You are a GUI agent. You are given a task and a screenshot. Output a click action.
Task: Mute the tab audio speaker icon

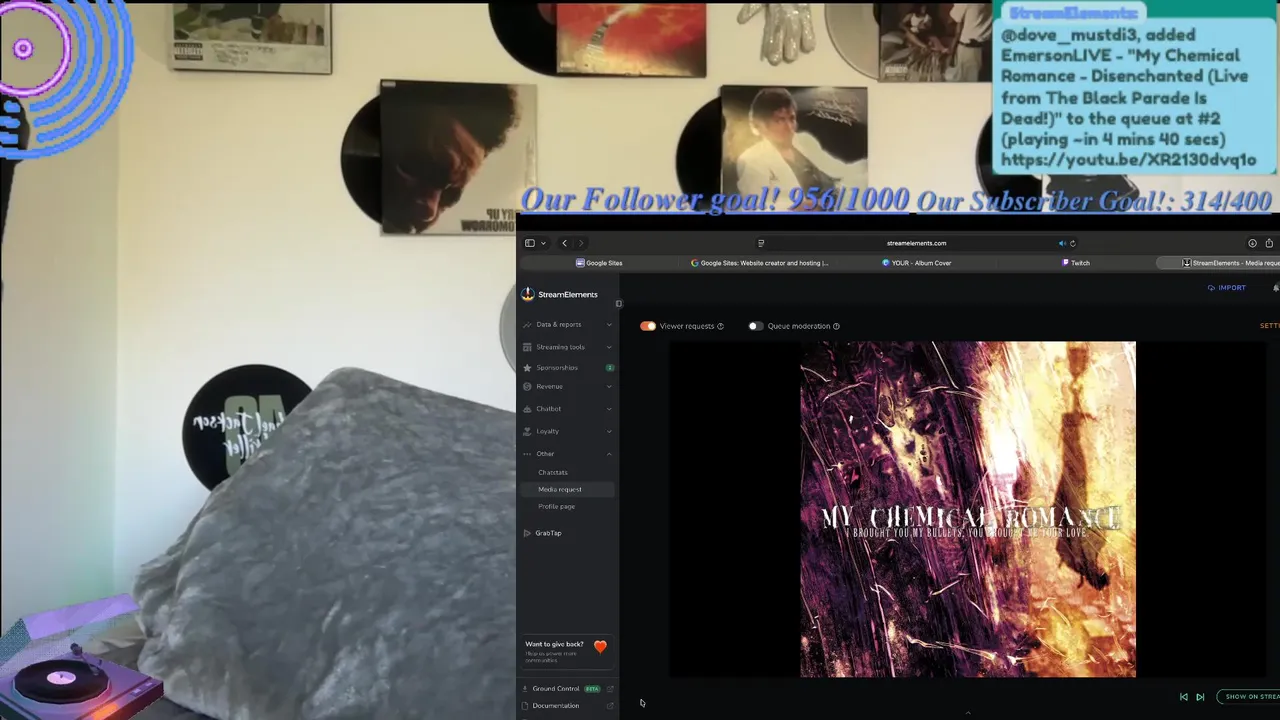tap(1062, 243)
